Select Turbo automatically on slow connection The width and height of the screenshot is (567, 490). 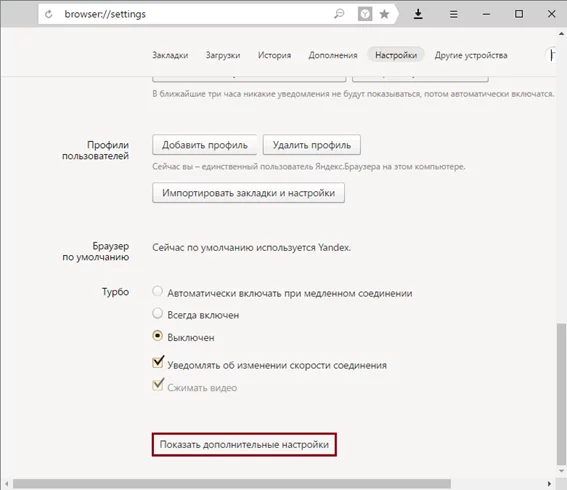pyautogui.click(x=157, y=291)
